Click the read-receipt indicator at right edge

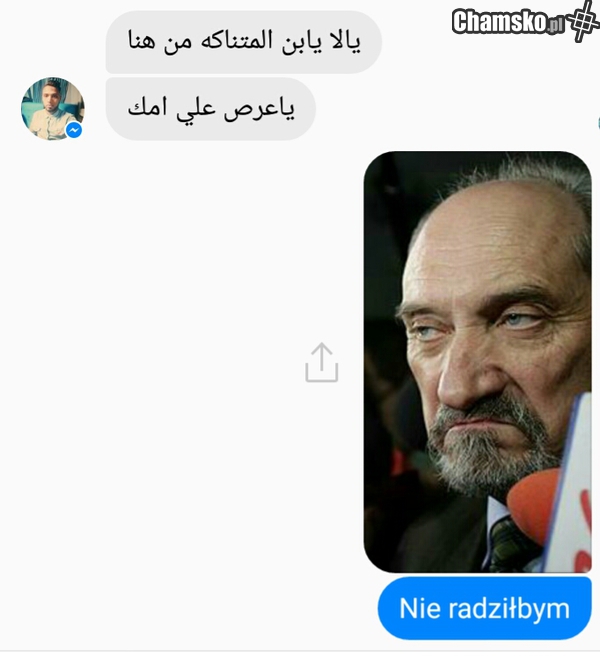tap(598, 123)
